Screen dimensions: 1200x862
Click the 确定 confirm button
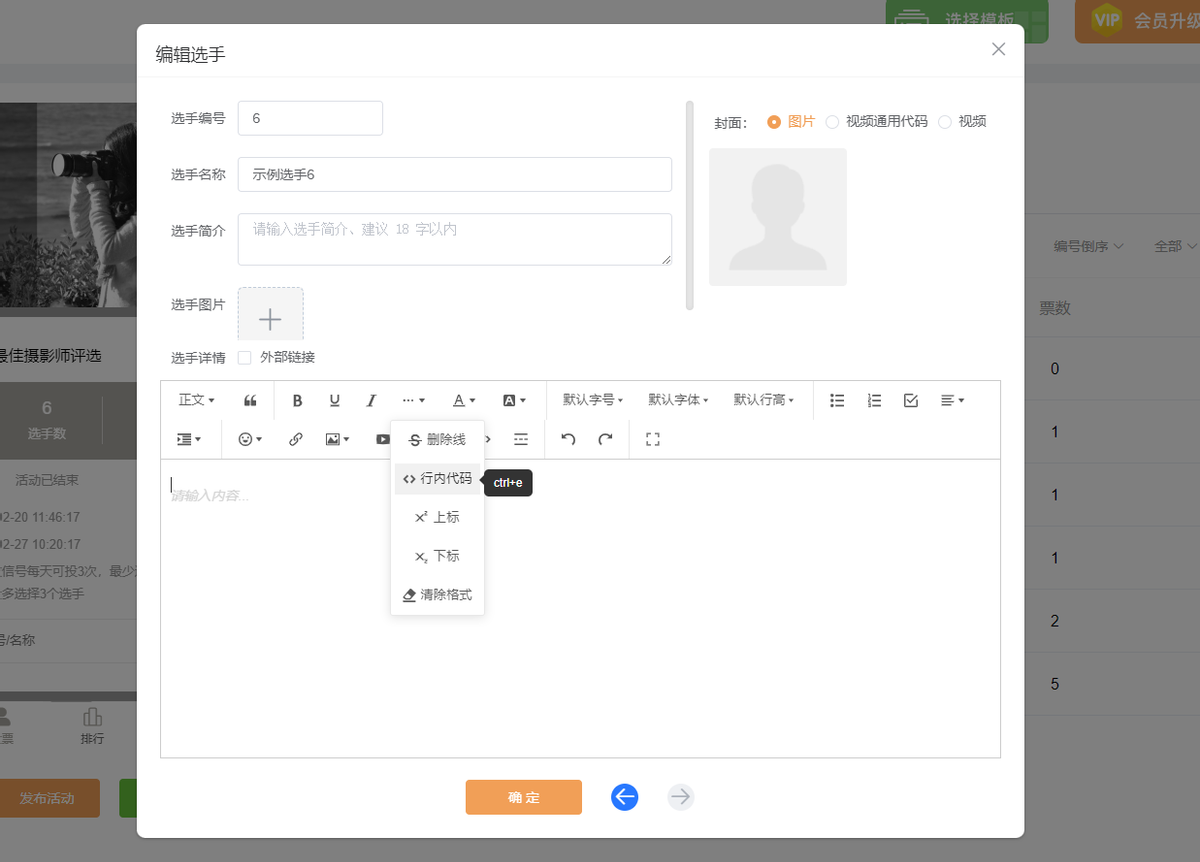(523, 797)
